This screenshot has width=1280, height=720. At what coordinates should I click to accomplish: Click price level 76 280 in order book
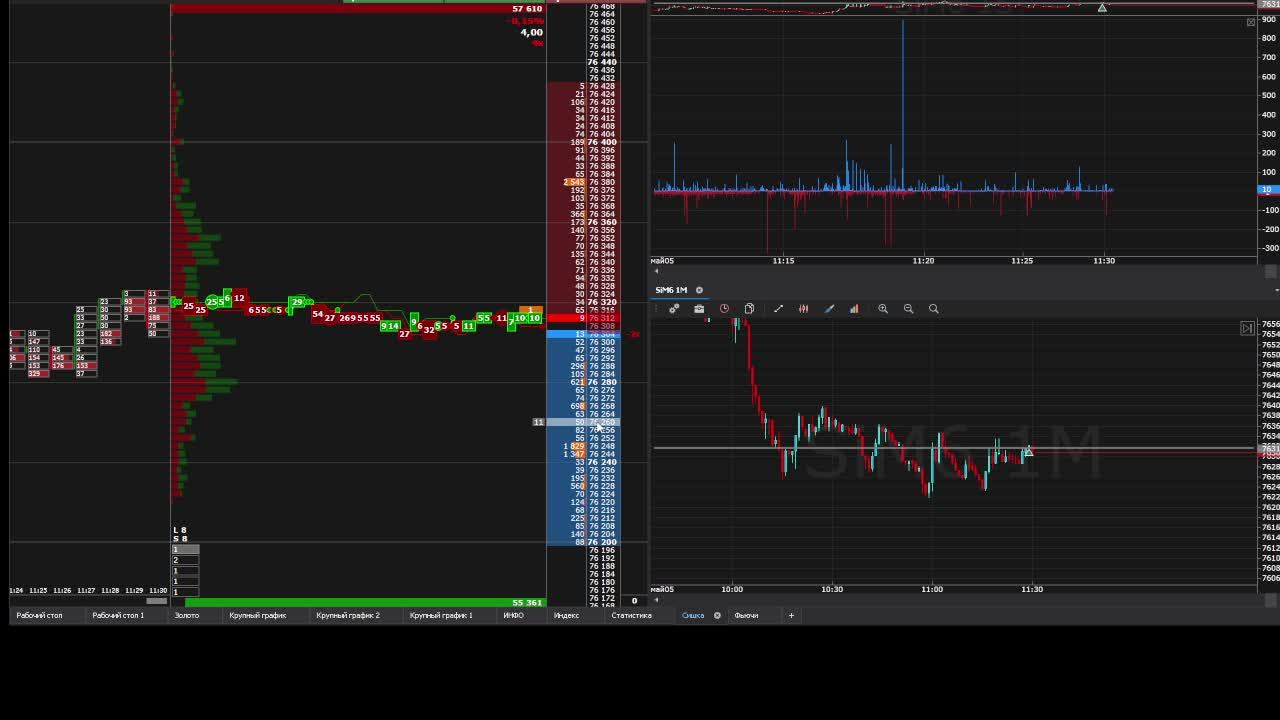point(603,382)
